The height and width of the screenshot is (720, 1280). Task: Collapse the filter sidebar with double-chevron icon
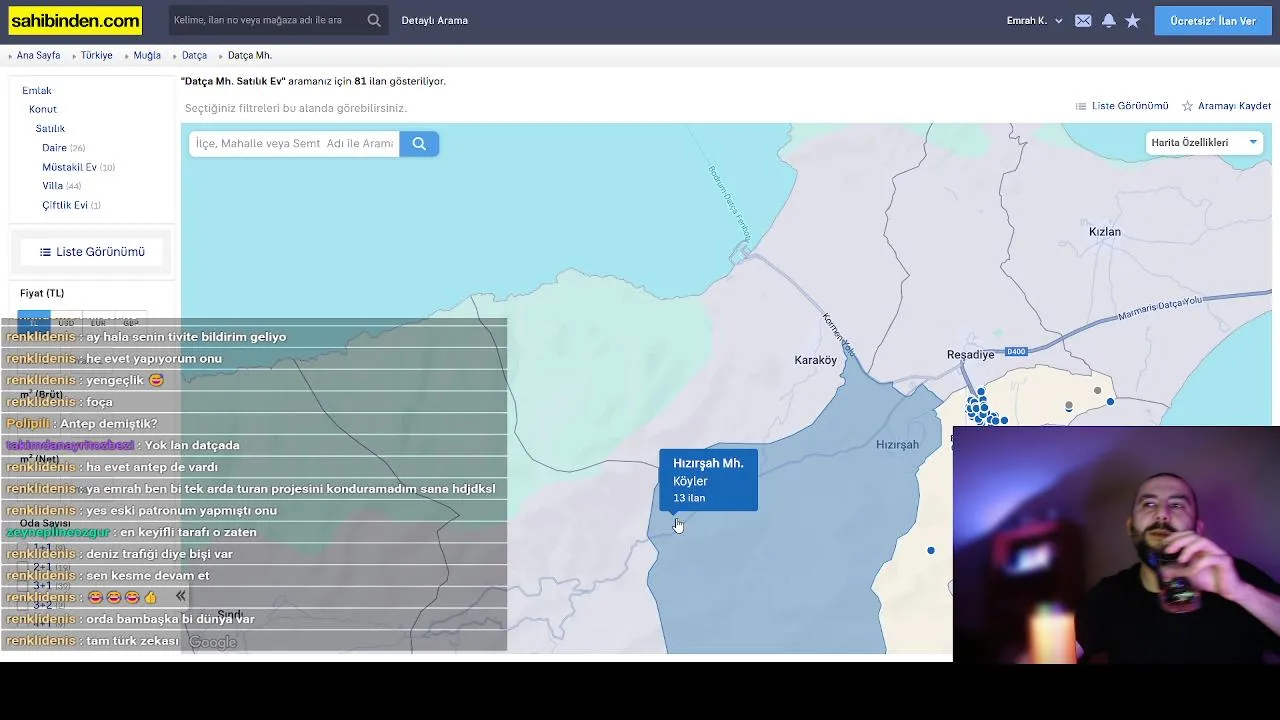point(180,596)
